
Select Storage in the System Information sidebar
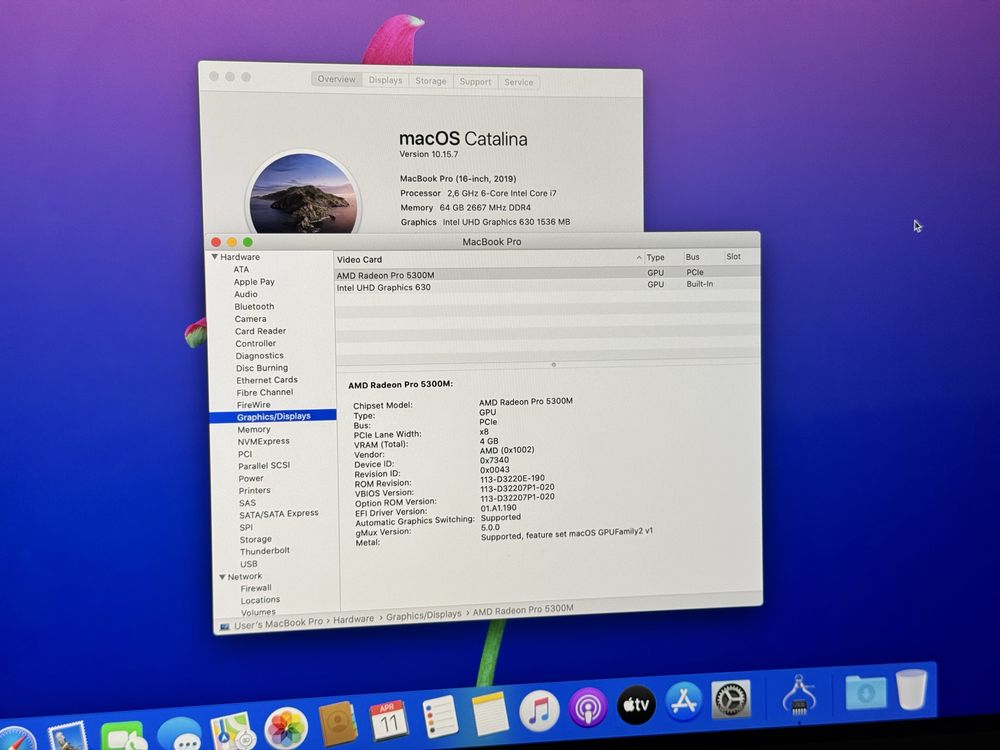(256, 539)
